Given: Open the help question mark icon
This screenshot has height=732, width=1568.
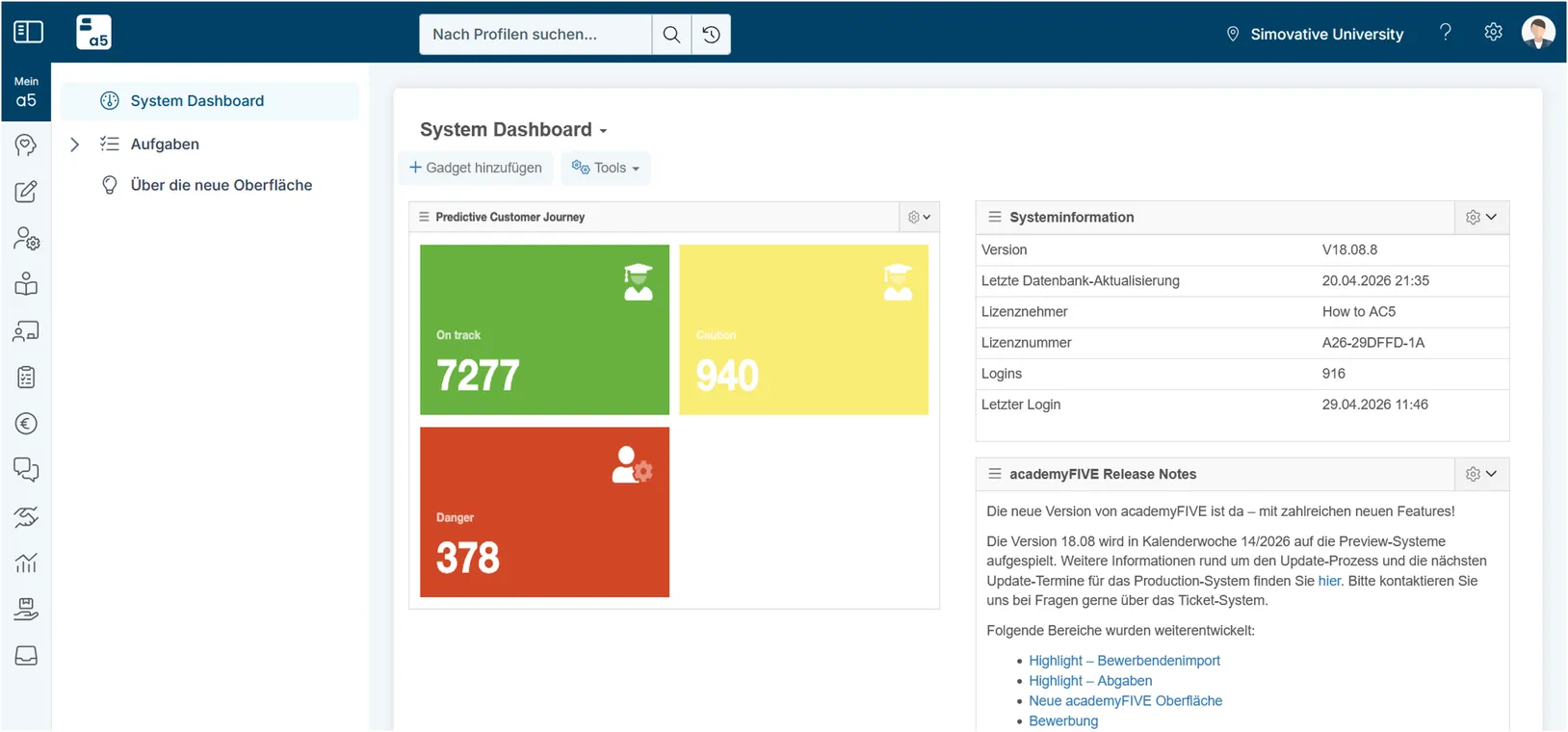Looking at the screenshot, I should [1445, 32].
